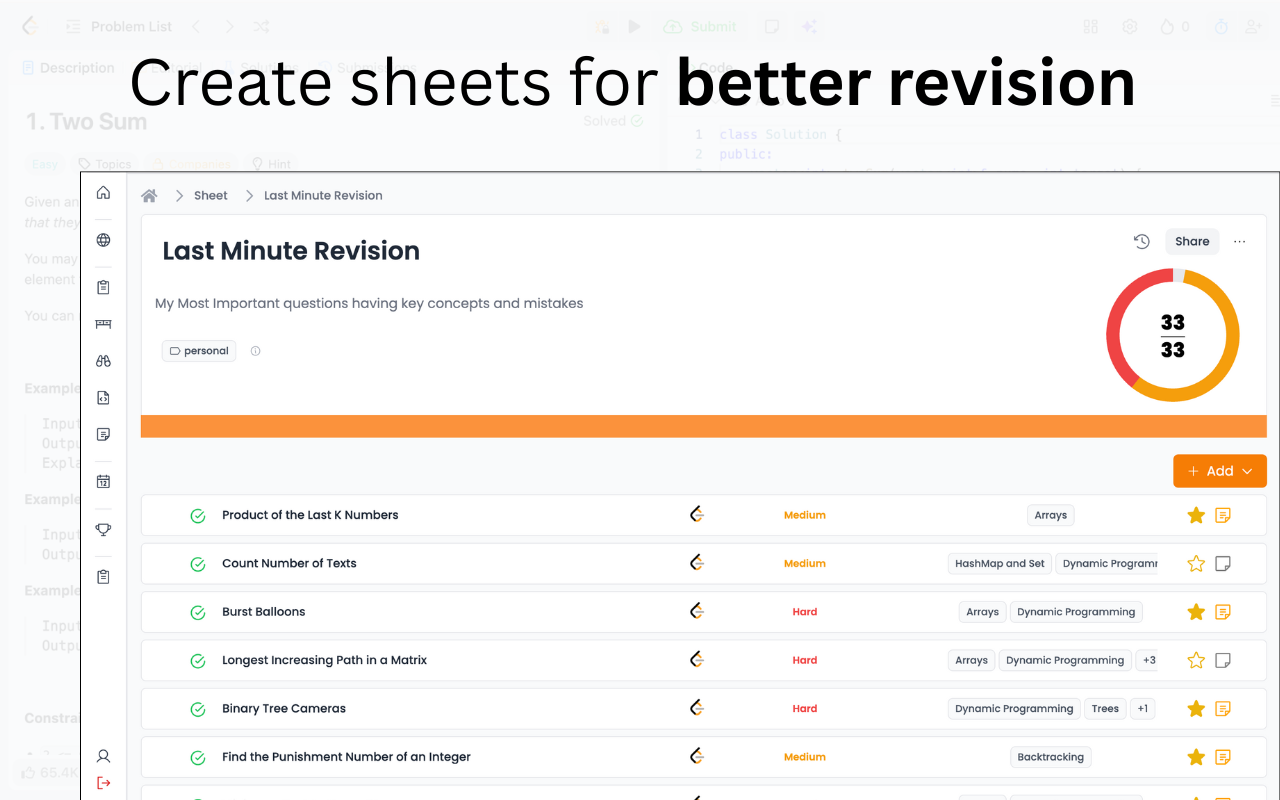Toggle solved check for Burst Balloons

pos(198,612)
